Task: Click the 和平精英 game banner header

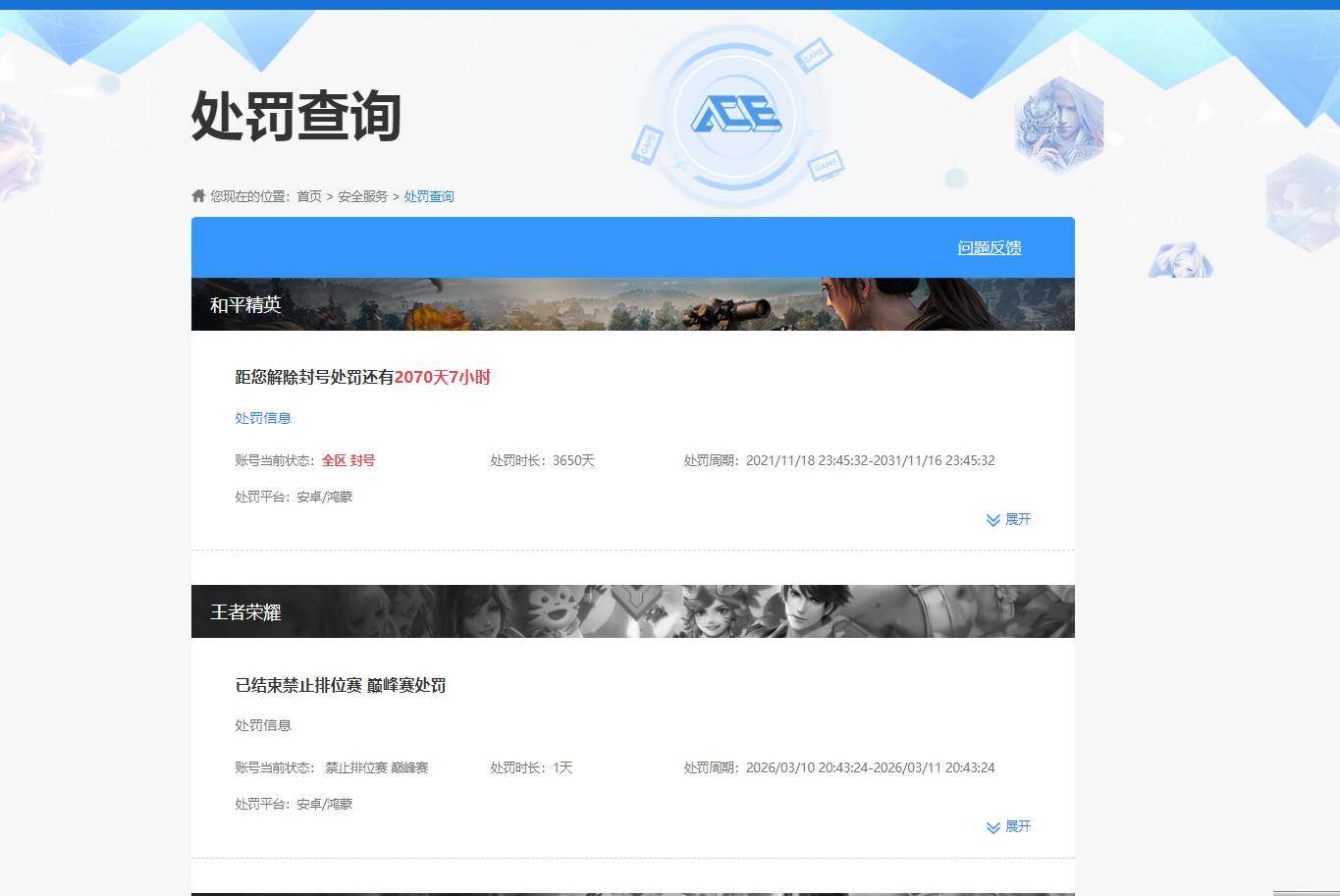Action: (x=246, y=304)
